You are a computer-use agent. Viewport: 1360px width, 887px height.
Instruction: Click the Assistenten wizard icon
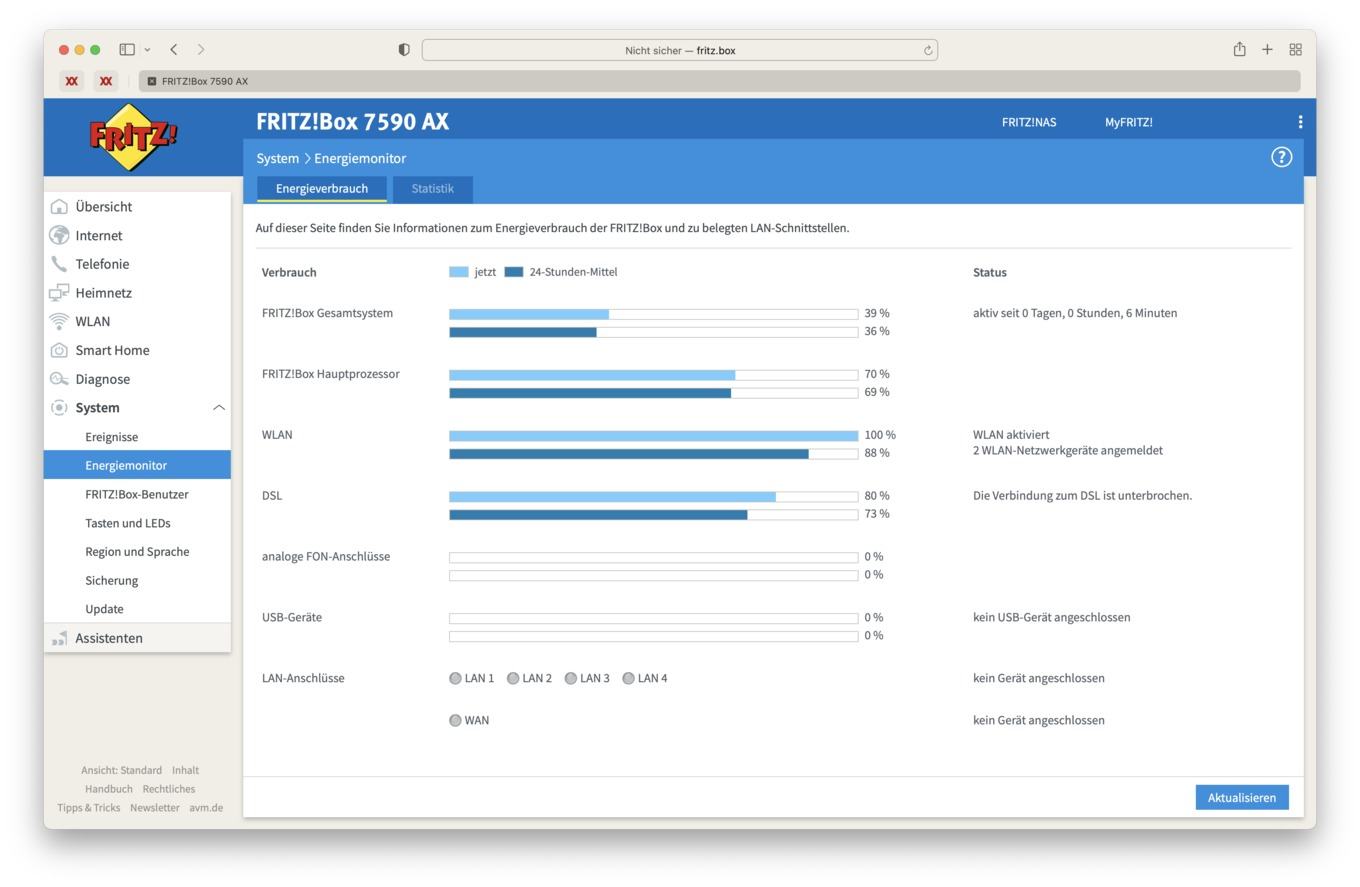point(59,638)
